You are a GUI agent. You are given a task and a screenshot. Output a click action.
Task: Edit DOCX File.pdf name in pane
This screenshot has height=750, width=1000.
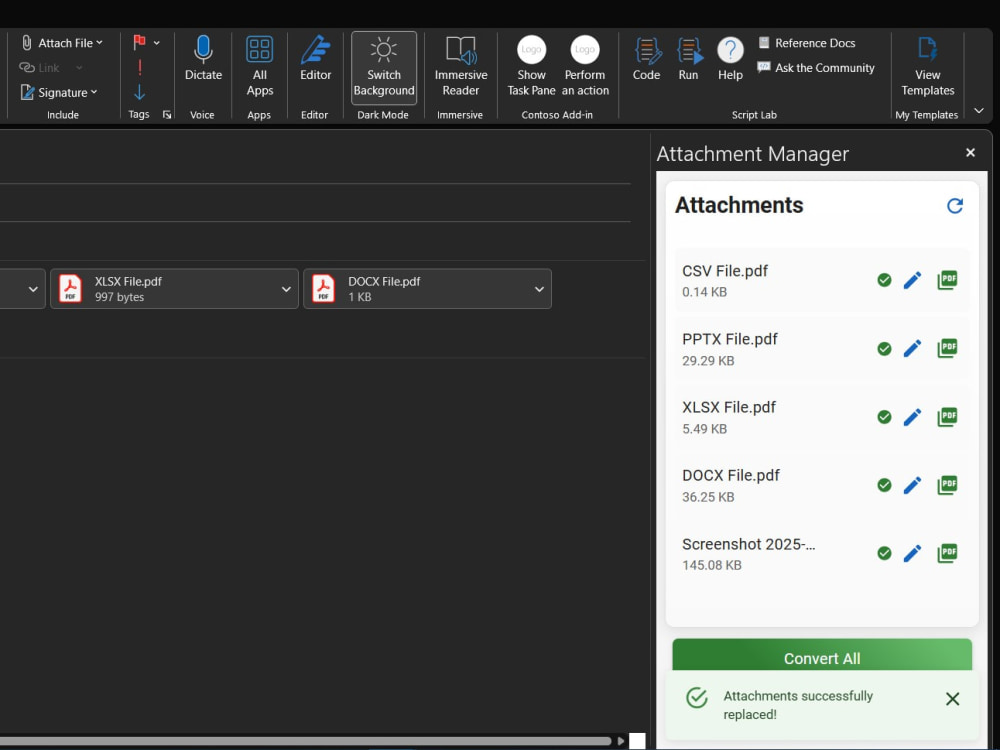[913, 485]
